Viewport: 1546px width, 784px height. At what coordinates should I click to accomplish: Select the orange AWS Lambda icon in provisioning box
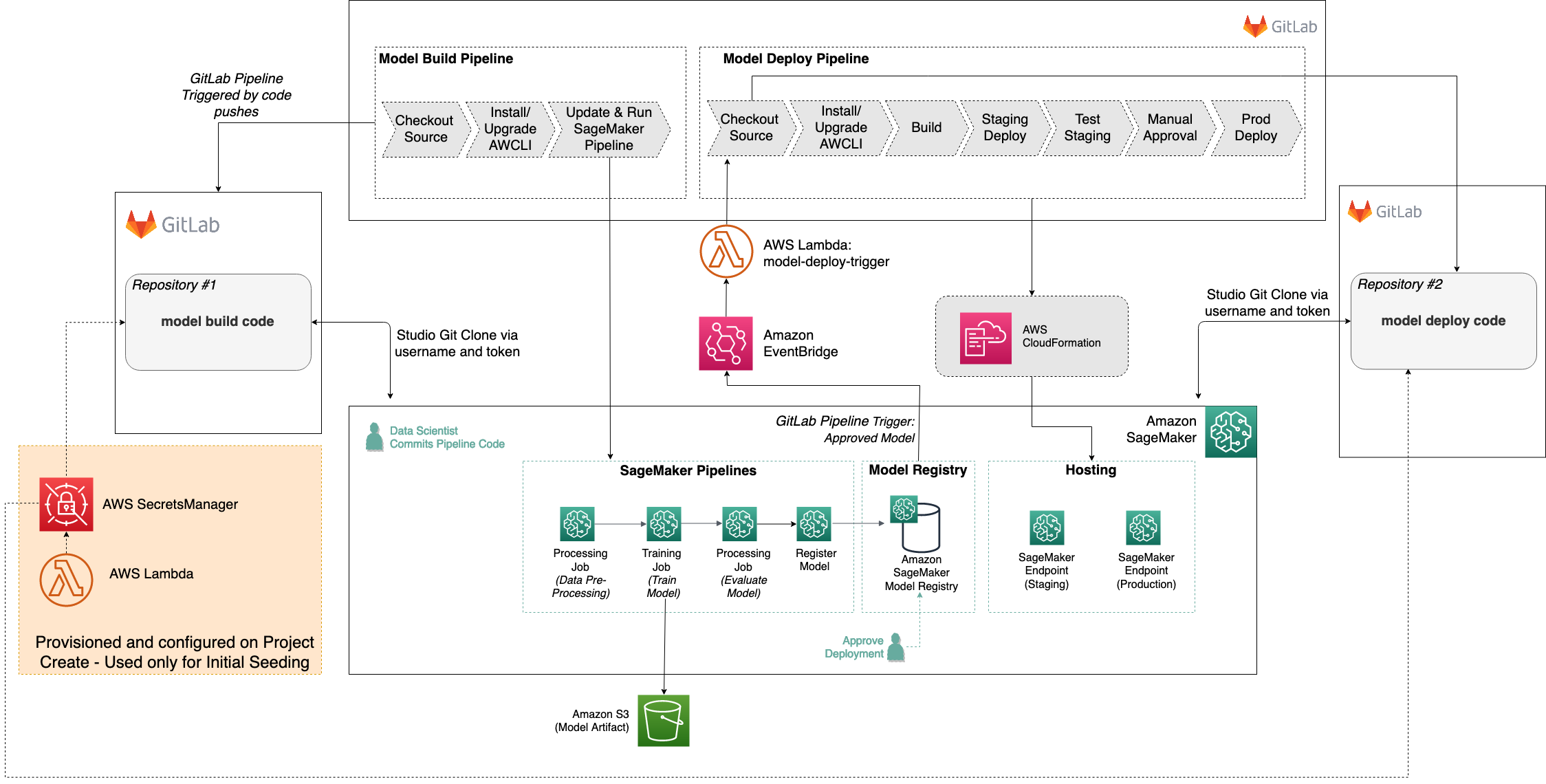click(x=66, y=580)
